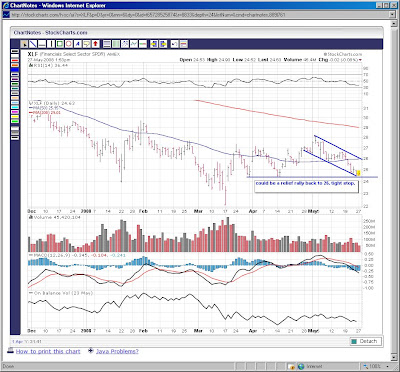This screenshot has width=400, height=372.
Task: Select the green vertical time-zone bars tool
Action: point(116,44)
